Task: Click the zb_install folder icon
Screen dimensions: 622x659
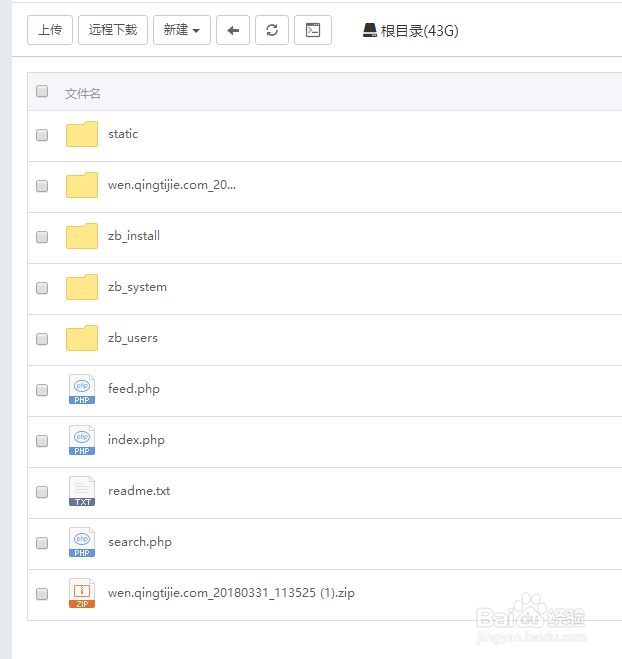Action: (x=82, y=236)
